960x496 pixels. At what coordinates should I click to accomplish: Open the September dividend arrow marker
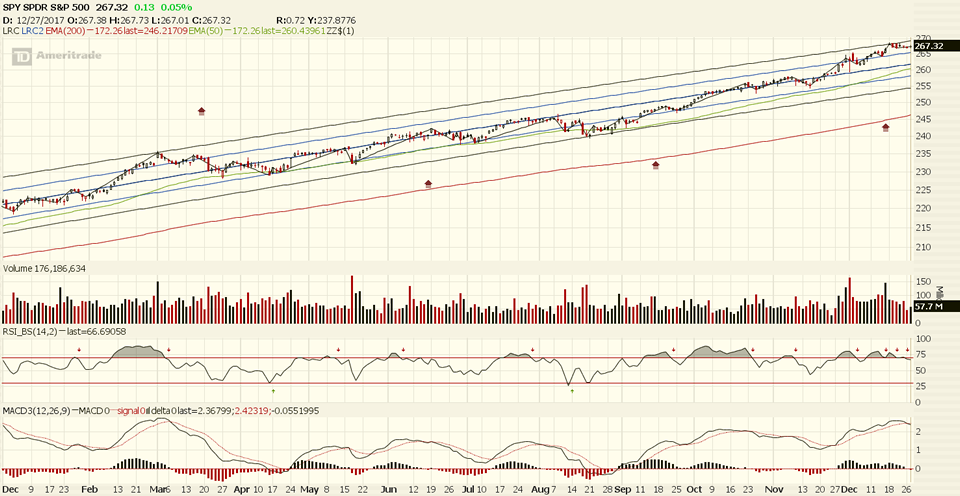[x=656, y=164]
